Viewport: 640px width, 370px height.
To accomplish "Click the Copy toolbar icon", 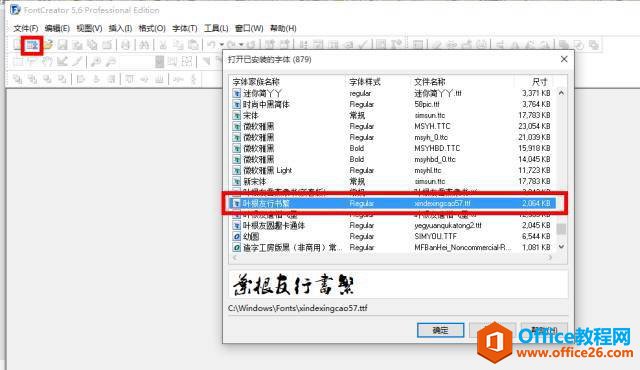I will (178, 45).
